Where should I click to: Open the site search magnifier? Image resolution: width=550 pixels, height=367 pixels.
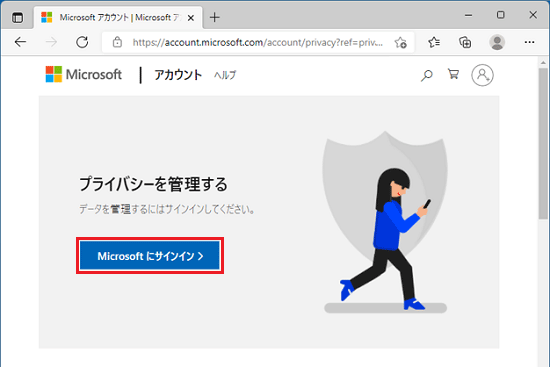tap(427, 75)
